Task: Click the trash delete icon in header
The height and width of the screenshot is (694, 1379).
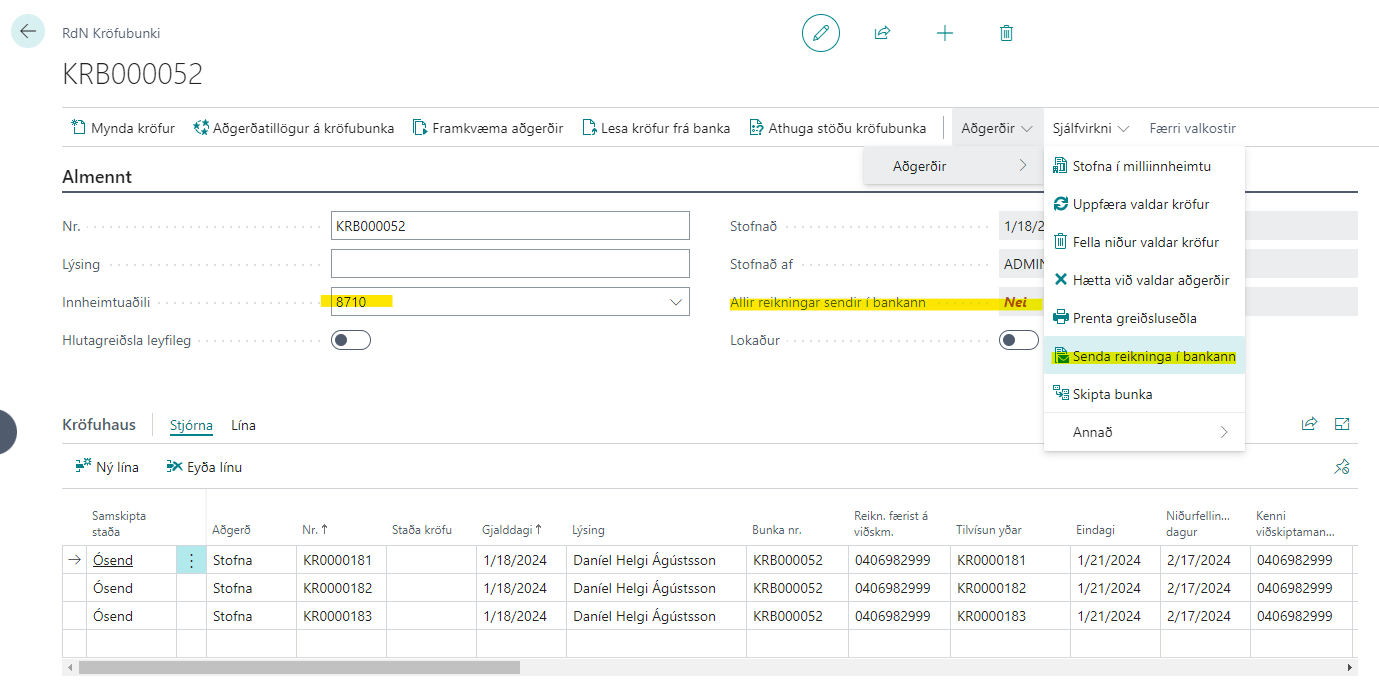Action: click(1006, 33)
